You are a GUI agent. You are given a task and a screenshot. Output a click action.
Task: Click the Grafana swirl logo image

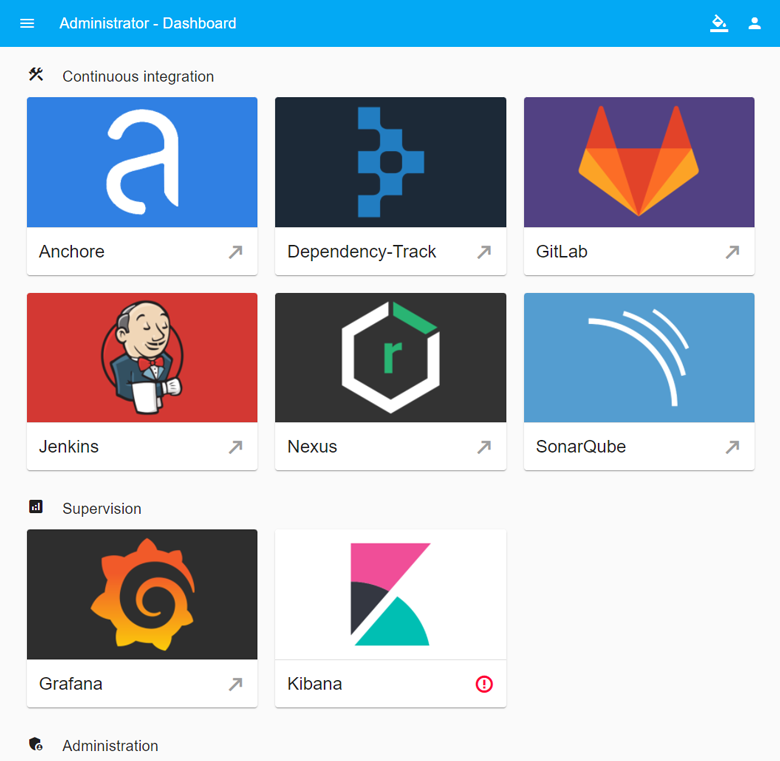point(142,594)
